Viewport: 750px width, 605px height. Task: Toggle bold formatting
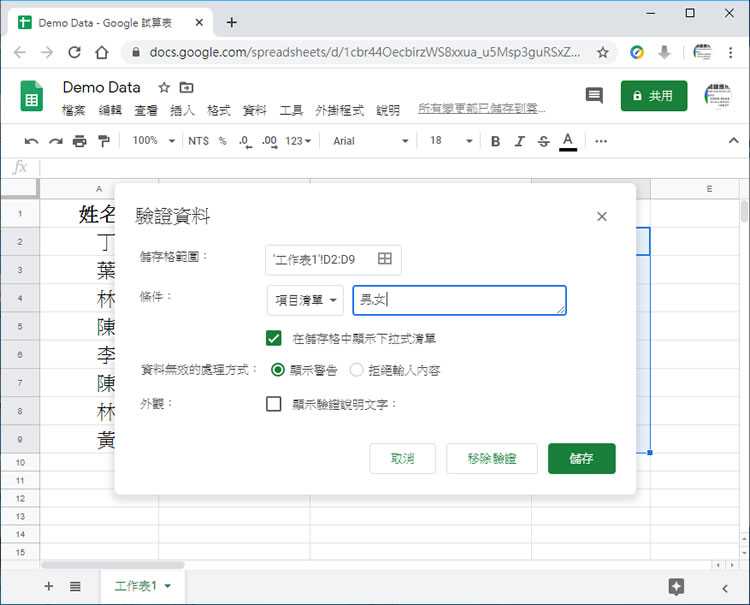point(496,141)
